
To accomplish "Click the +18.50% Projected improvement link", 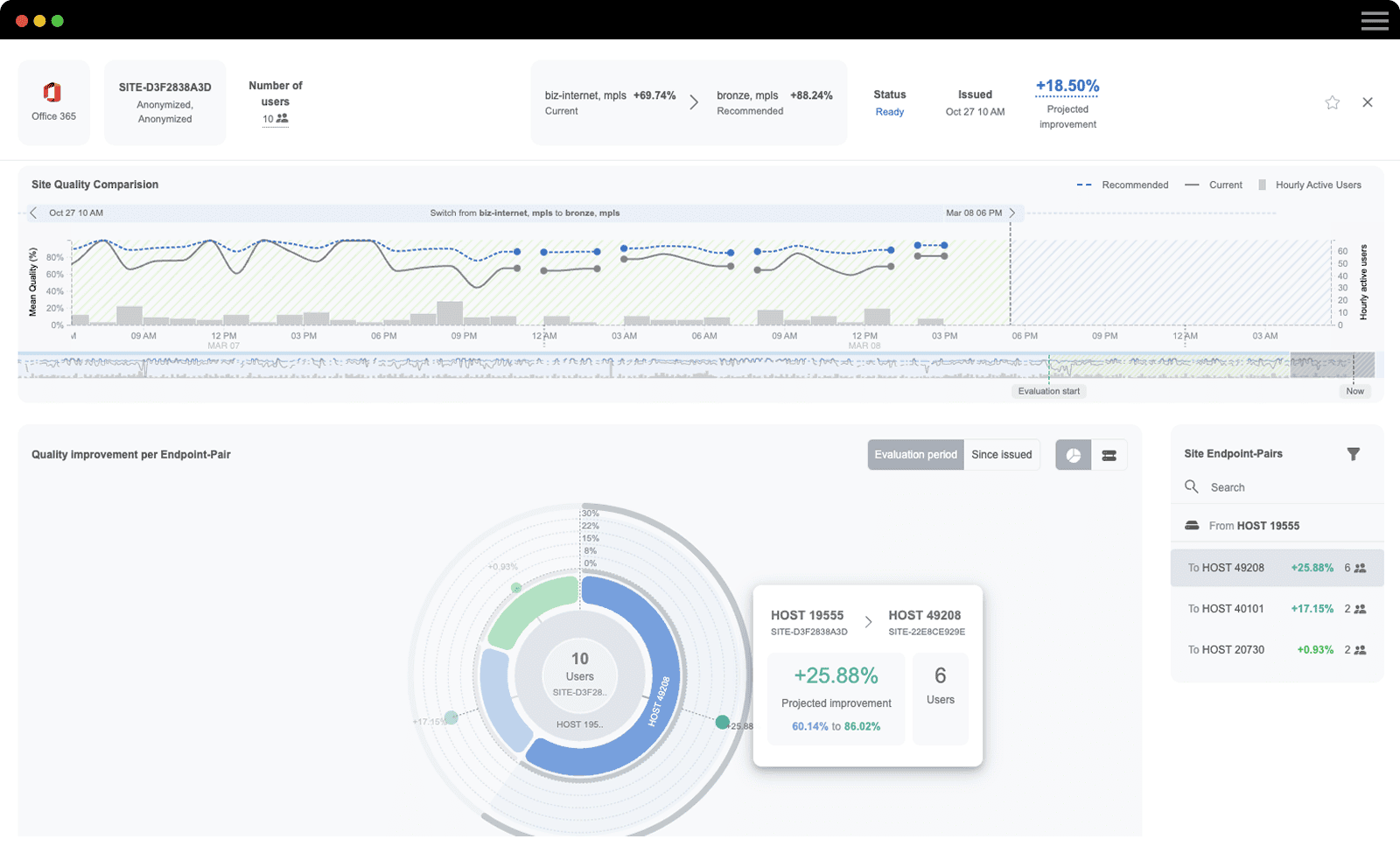I will (1067, 86).
